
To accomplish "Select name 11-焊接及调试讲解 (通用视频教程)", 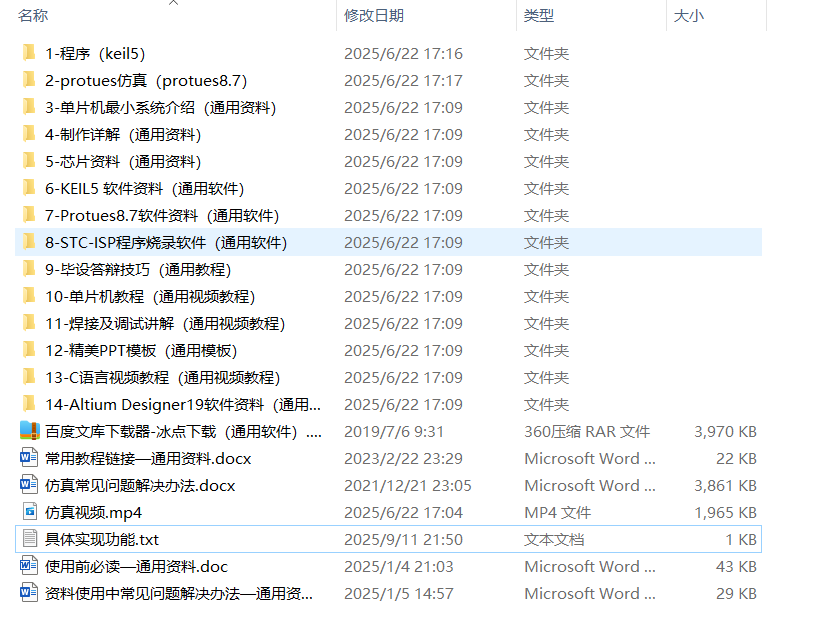I will pos(165,324).
